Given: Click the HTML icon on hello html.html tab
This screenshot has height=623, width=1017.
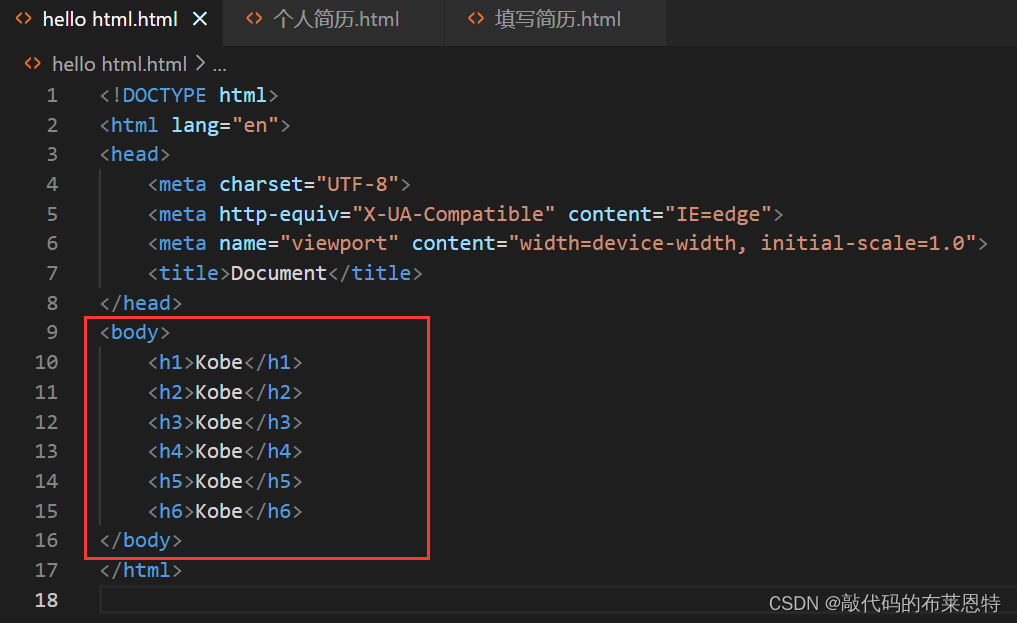Looking at the screenshot, I should [26, 17].
